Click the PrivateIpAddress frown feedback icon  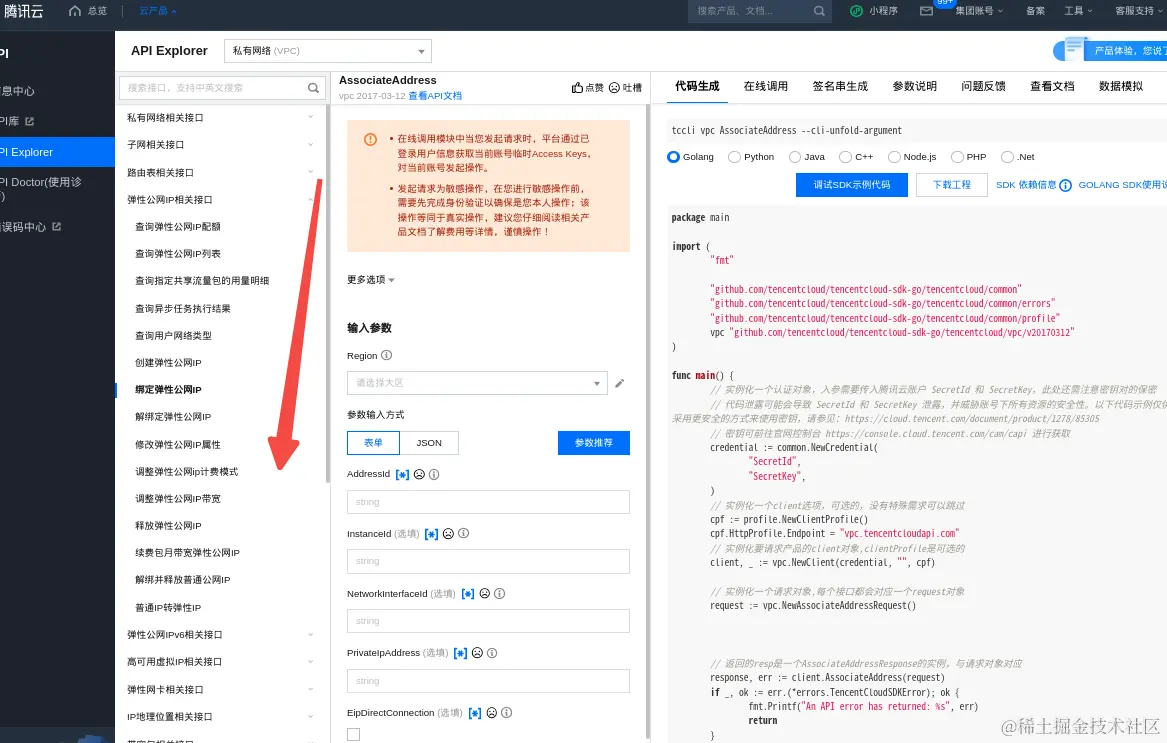click(477, 653)
